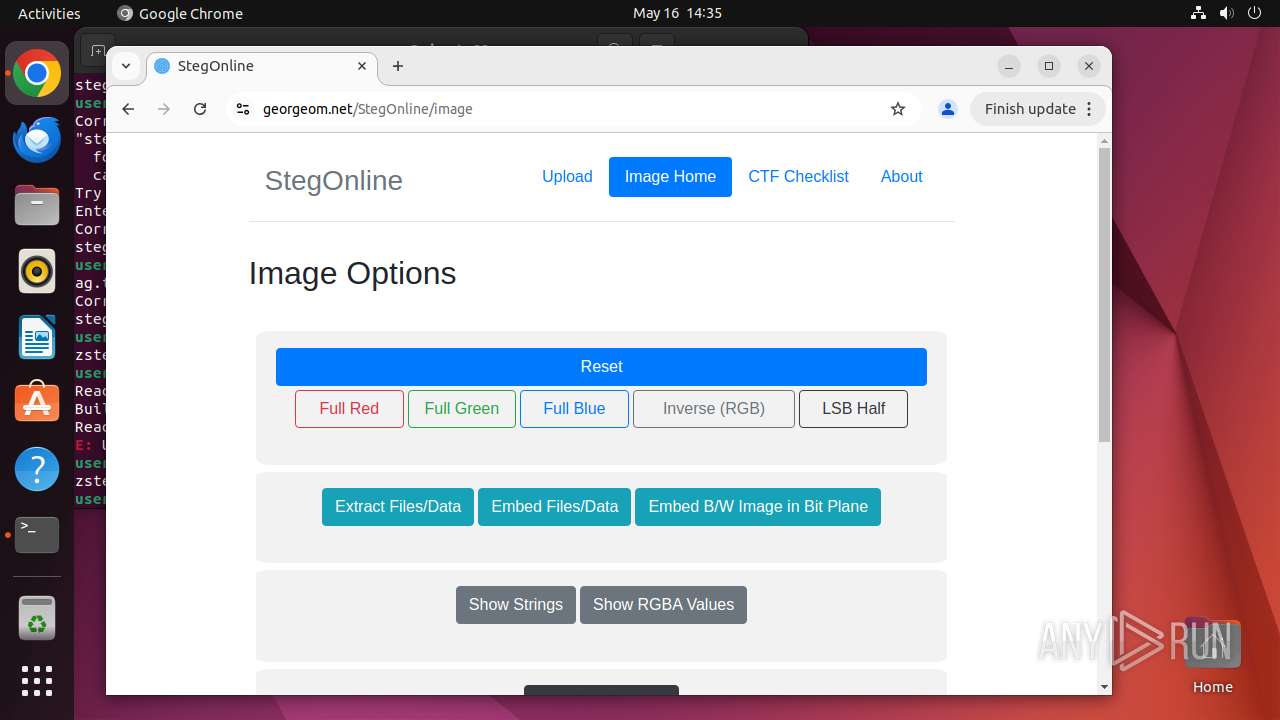Click scrollbar down arrow

coord(1104,687)
